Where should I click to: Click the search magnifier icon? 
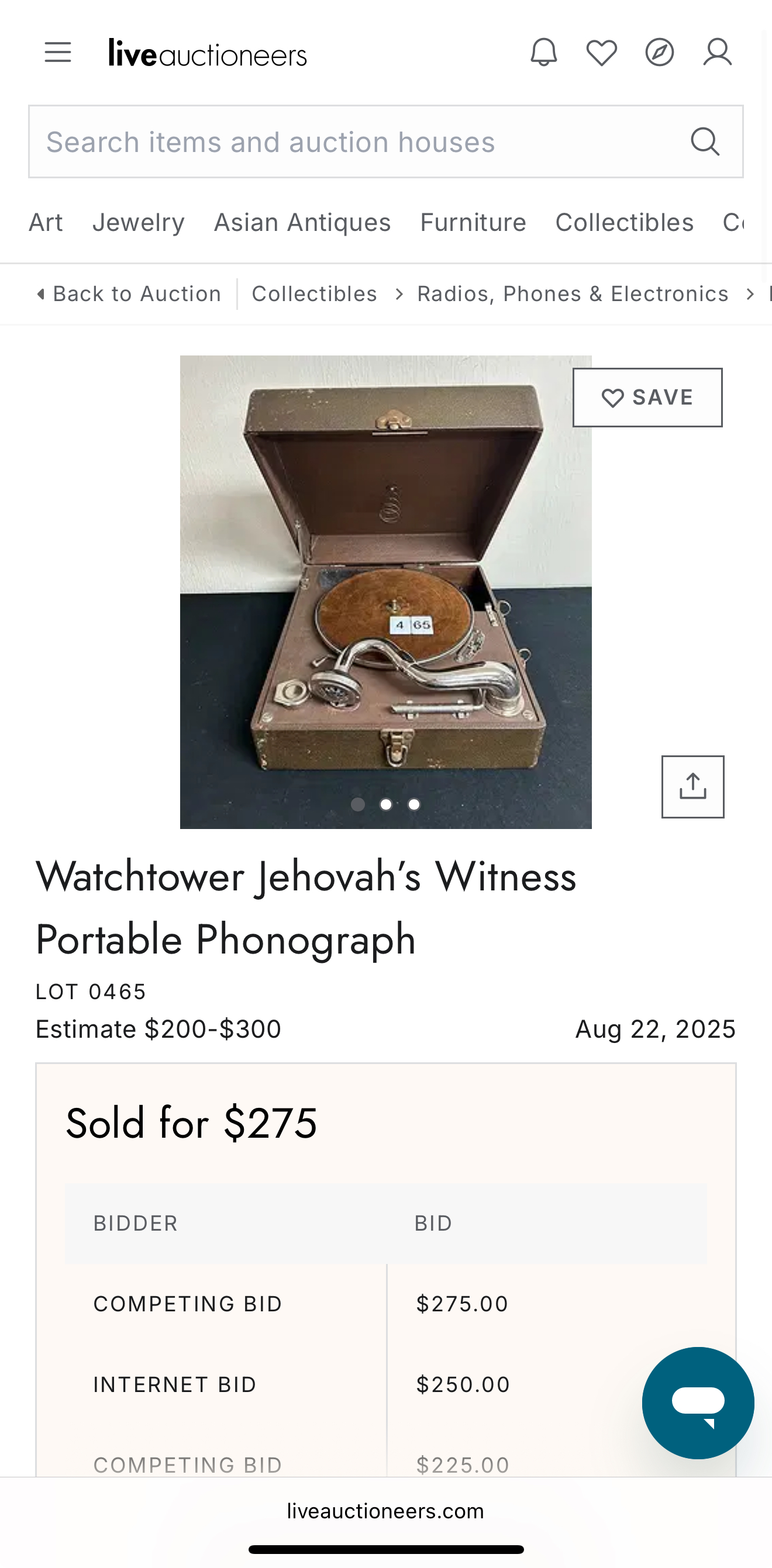705,142
